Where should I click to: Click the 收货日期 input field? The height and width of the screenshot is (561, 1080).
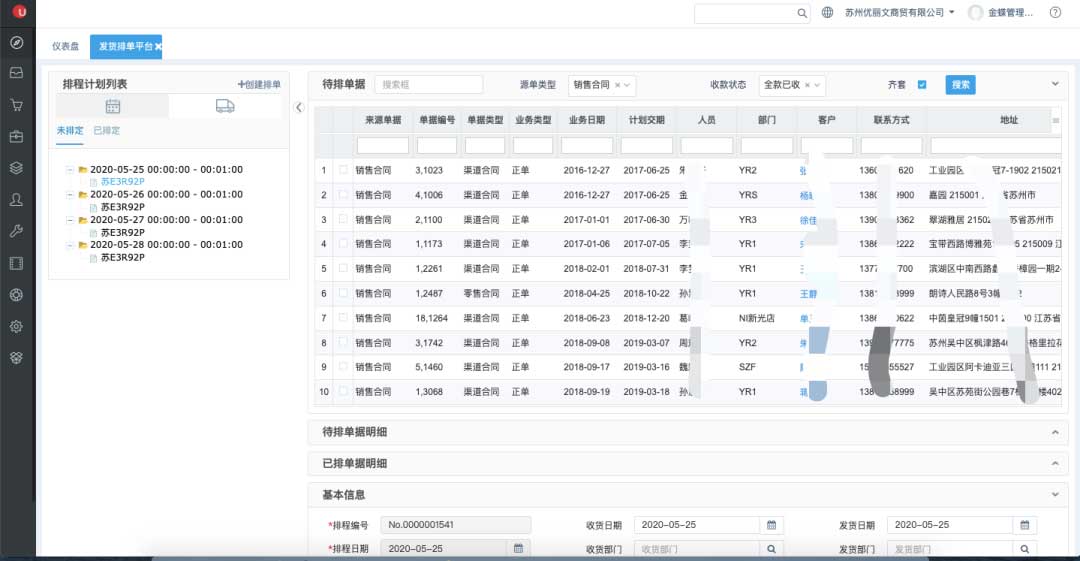point(697,525)
